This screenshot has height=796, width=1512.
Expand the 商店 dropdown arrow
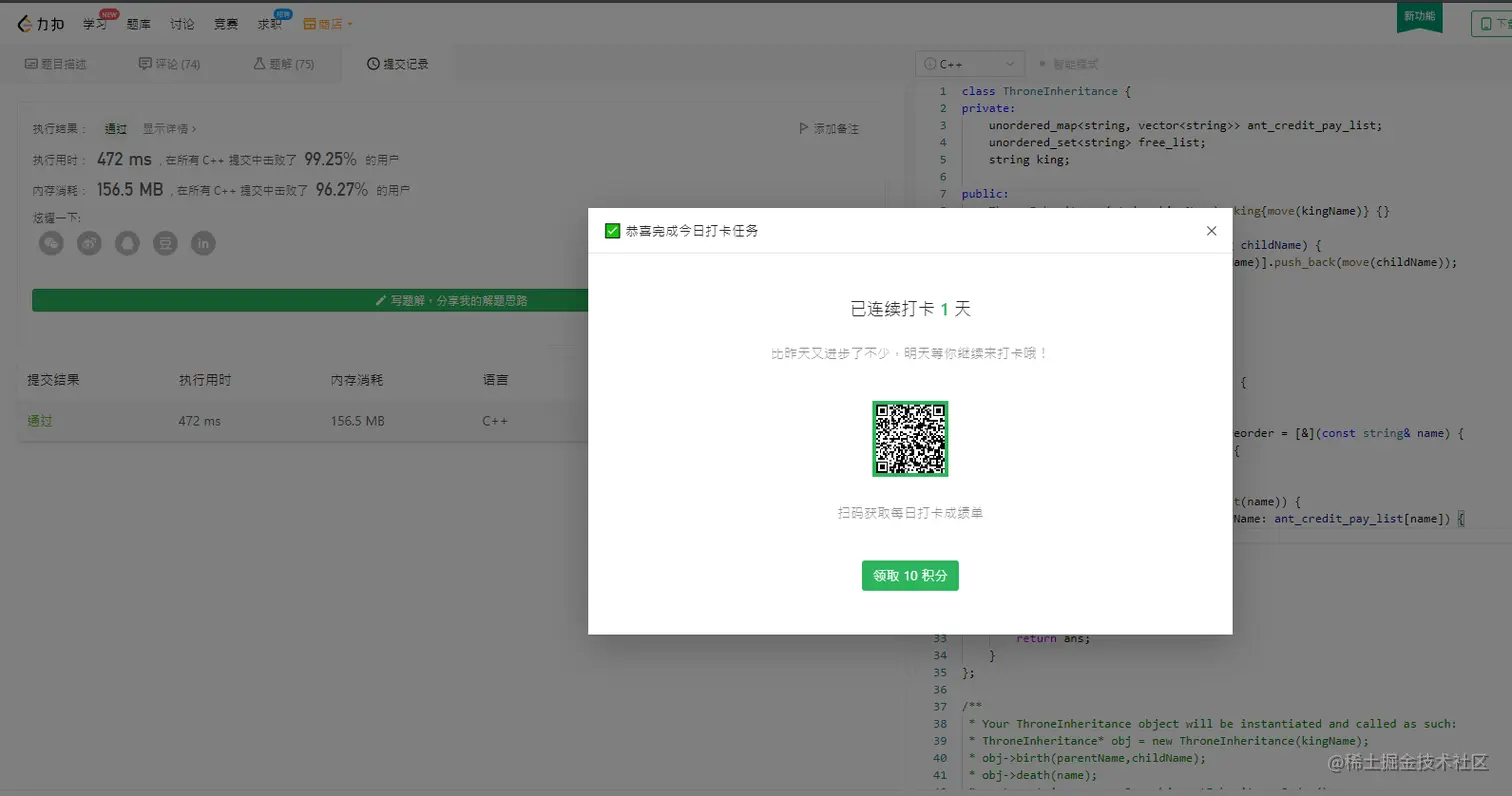coord(350,24)
